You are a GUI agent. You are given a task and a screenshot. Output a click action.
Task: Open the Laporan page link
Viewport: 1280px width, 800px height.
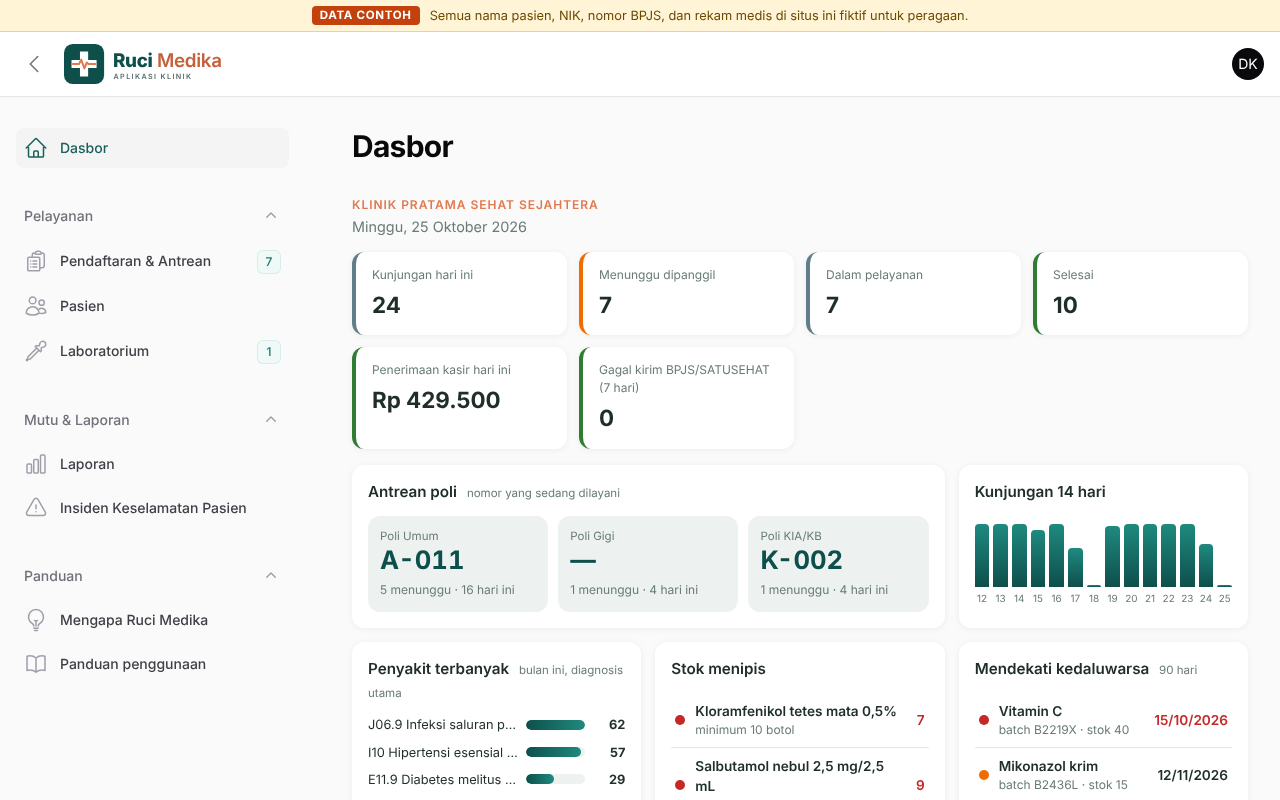click(152, 464)
